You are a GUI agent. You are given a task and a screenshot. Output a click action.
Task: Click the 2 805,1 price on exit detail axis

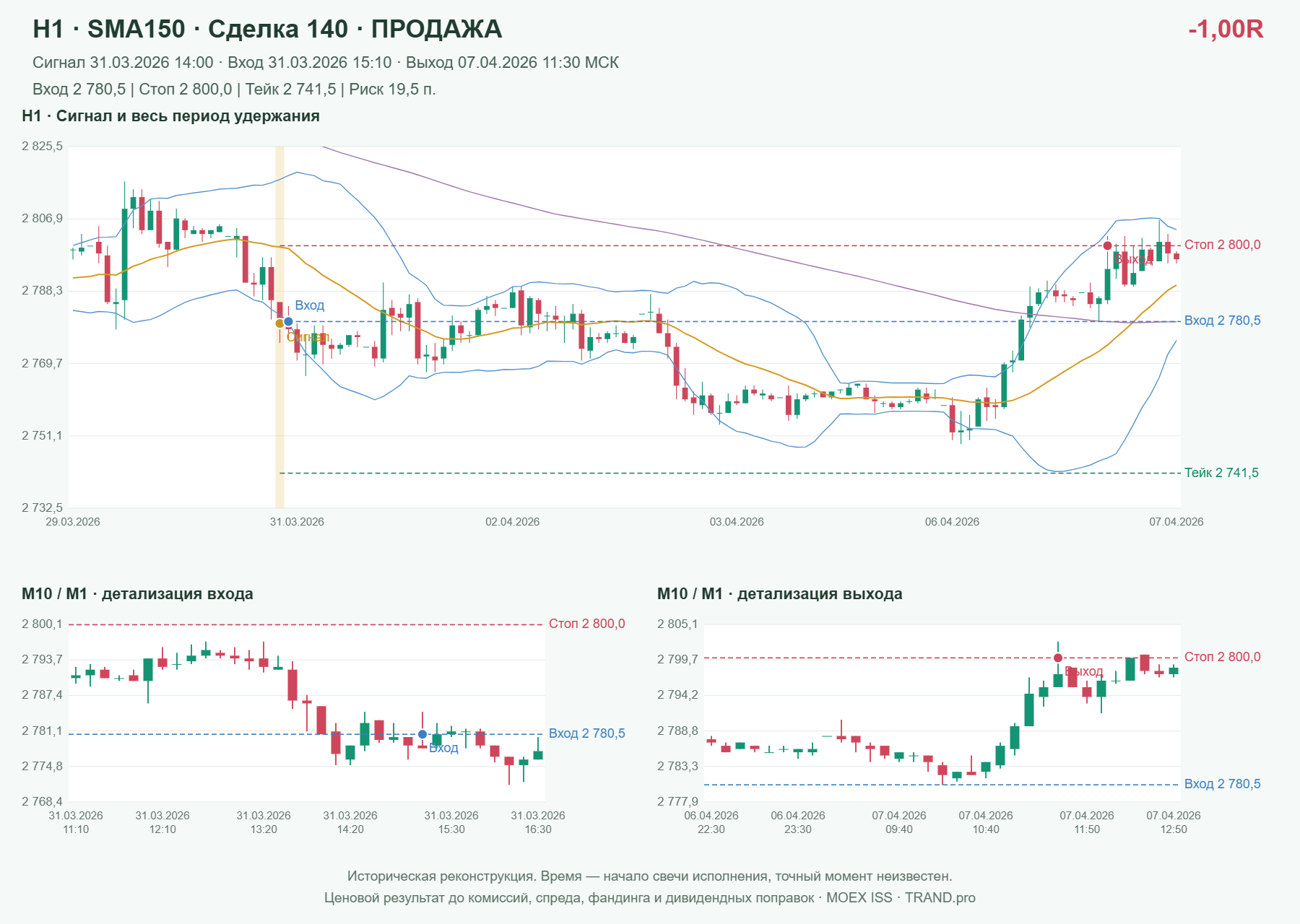click(x=678, y=624)
